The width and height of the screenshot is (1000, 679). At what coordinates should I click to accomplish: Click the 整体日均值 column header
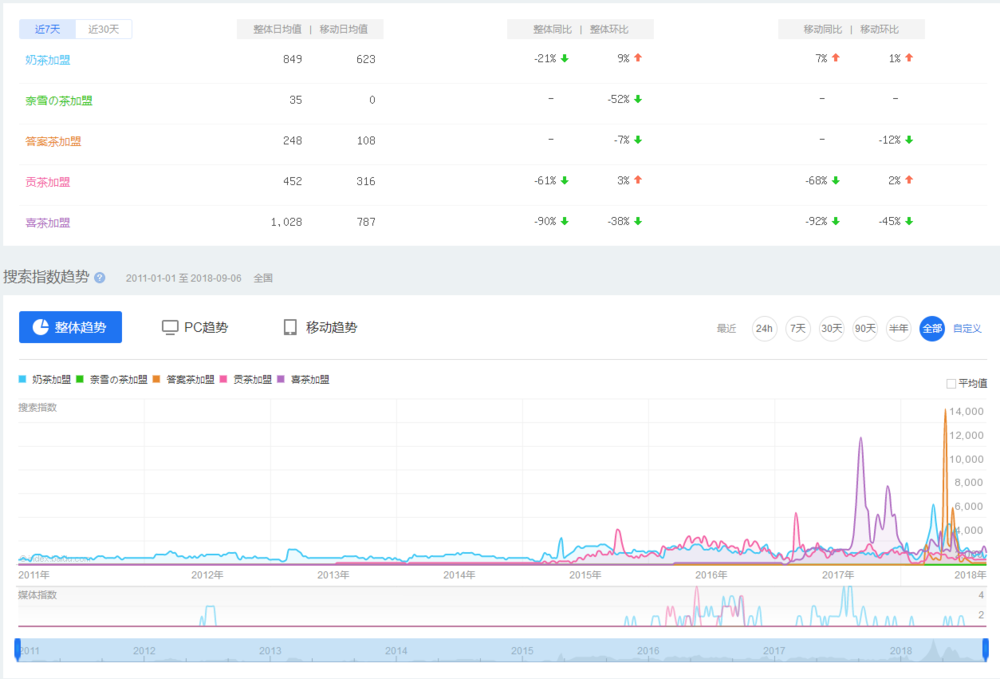(277, 29)
